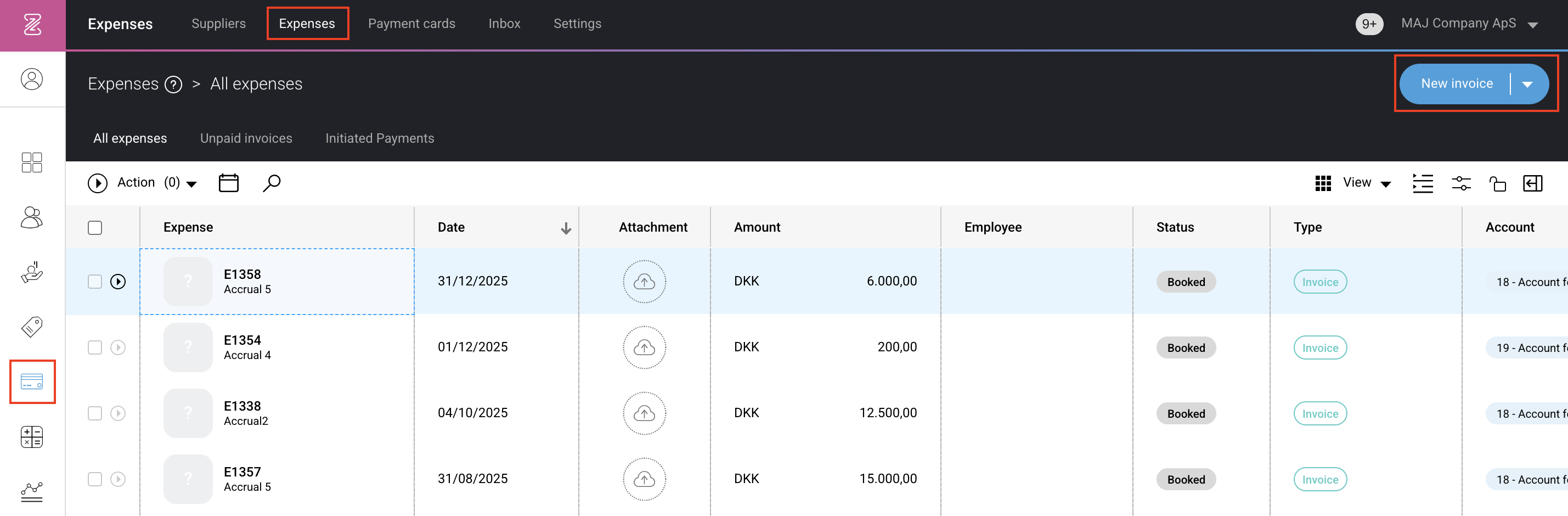The image size is (1568, 516).
Task: Open the price tag sidebar icon
Action: [x=32, y=327]
